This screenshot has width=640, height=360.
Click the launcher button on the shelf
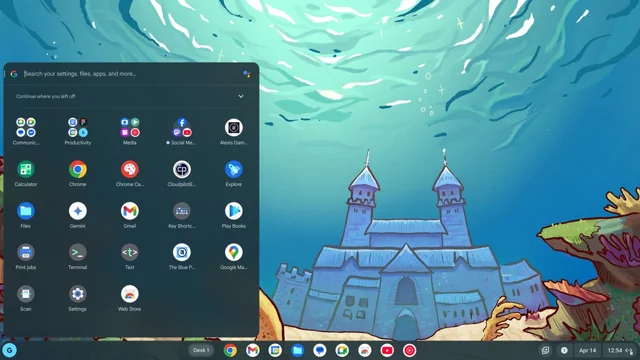9,350
